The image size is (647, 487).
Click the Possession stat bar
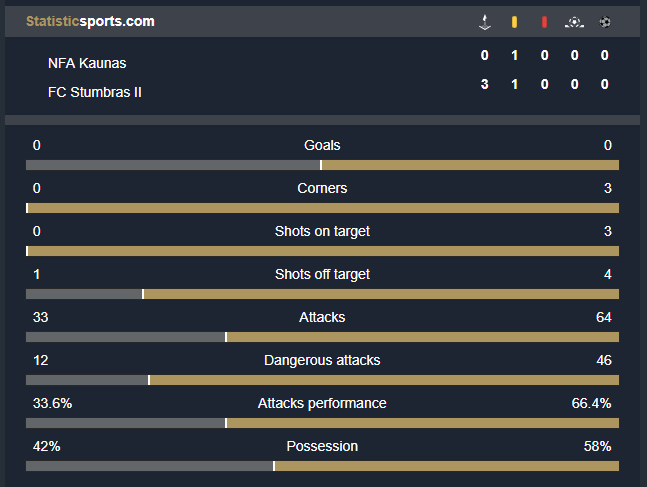[x=322, y=466]
